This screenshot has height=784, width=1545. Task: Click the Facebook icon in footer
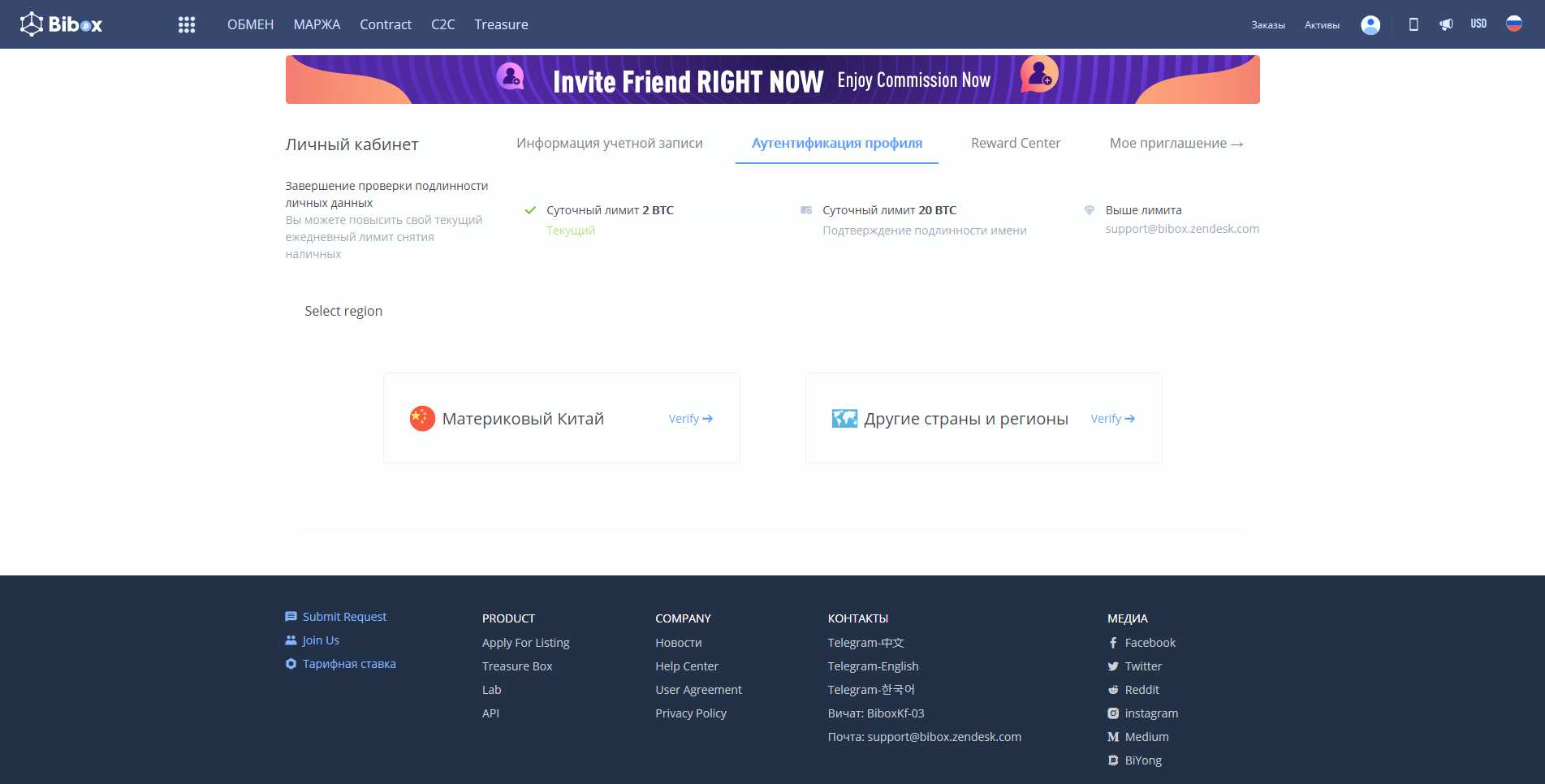coord(1113,643)
